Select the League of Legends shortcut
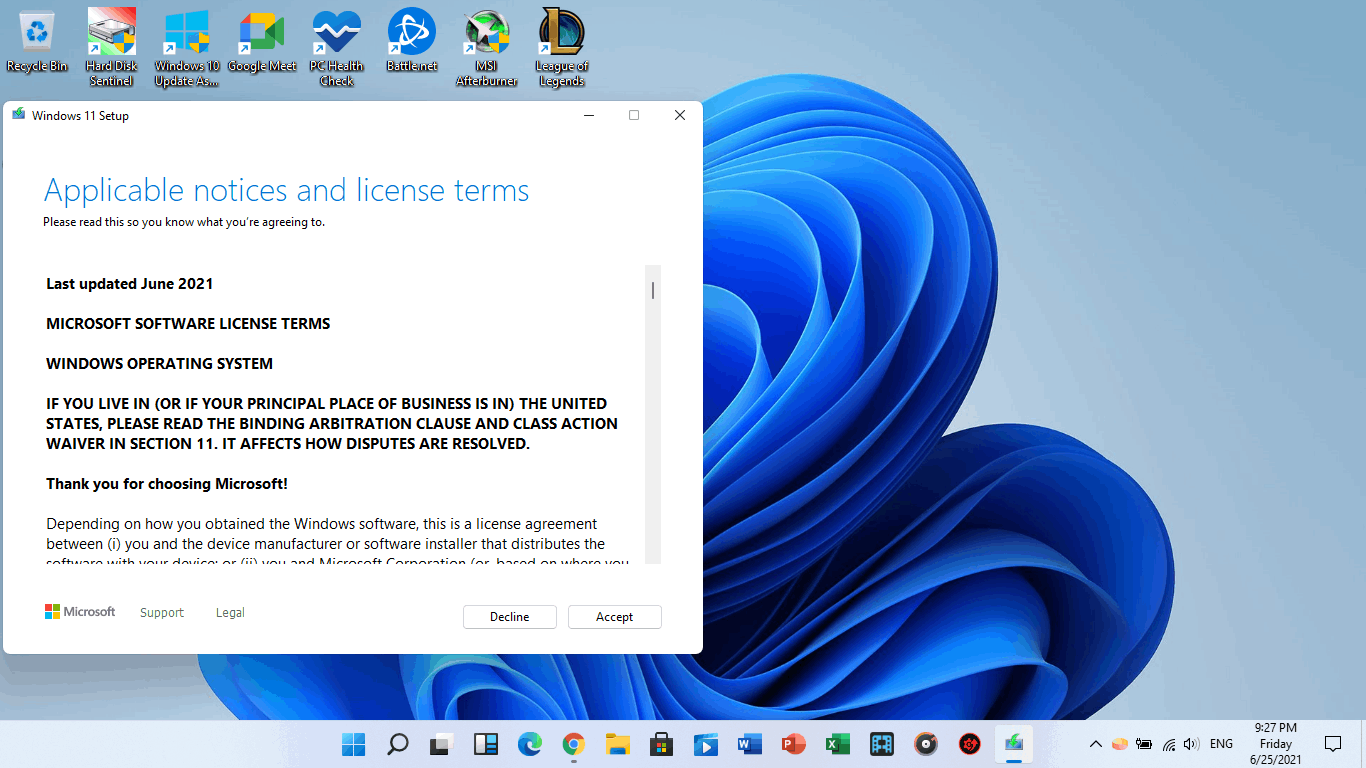Viewport: 1366px width, 768px height. [x=562, y=48]
